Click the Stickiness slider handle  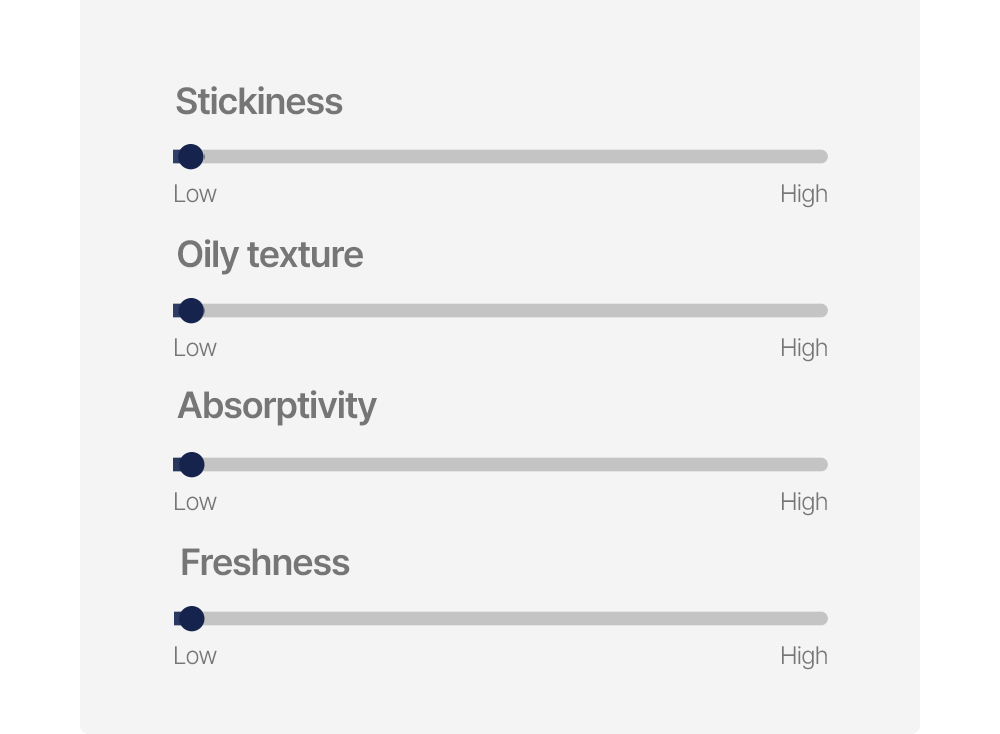click(x=191, y=157)
